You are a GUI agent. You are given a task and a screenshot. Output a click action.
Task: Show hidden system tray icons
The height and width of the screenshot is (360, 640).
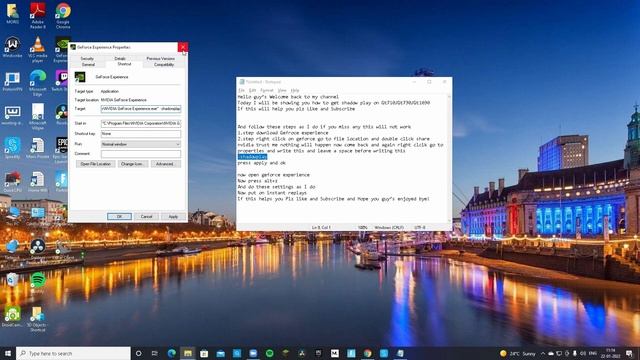[543, 353]
